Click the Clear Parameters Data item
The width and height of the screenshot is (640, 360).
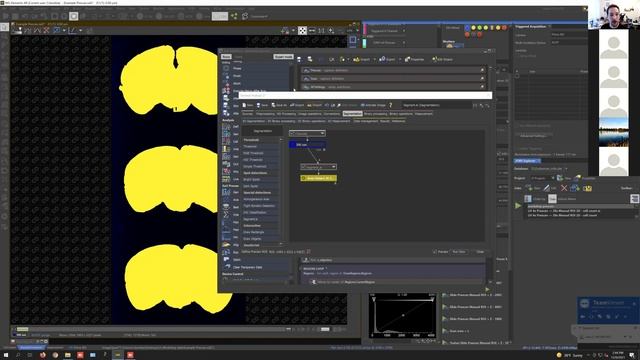(x=247, y=267)
